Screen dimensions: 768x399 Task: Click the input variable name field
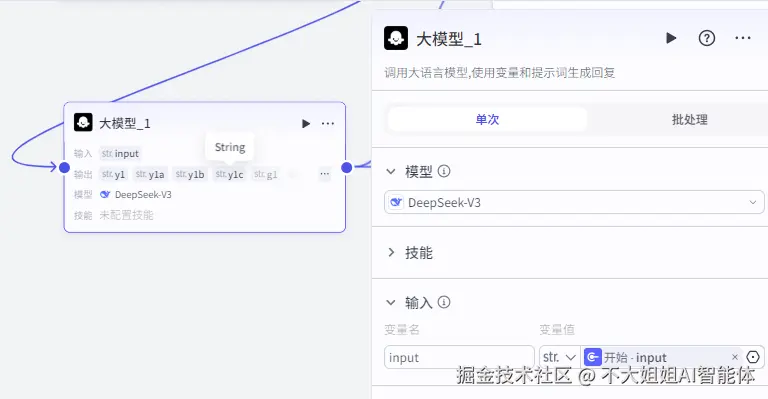[459, 357]
